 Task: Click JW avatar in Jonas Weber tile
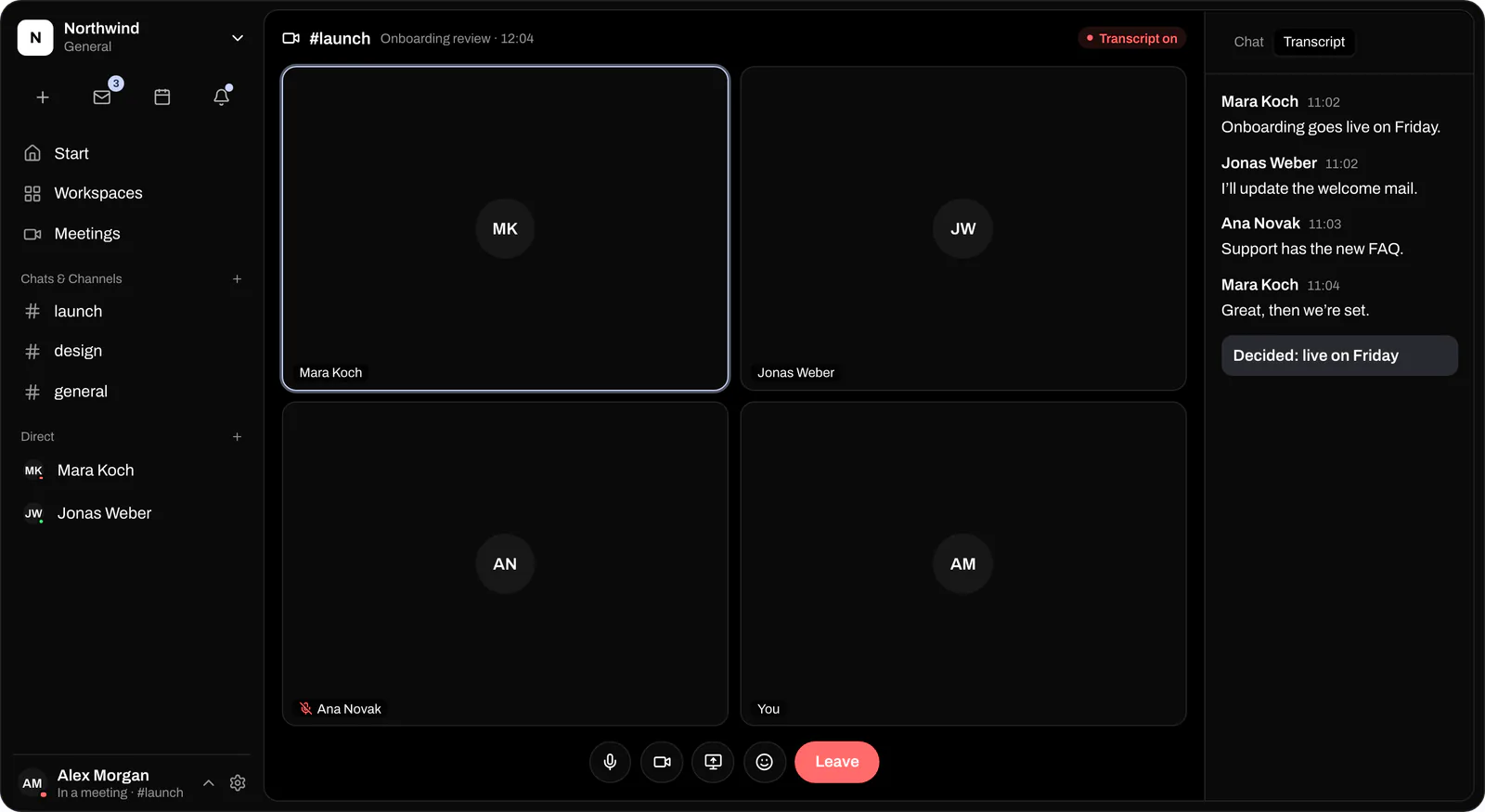click(x=963, y=228)
